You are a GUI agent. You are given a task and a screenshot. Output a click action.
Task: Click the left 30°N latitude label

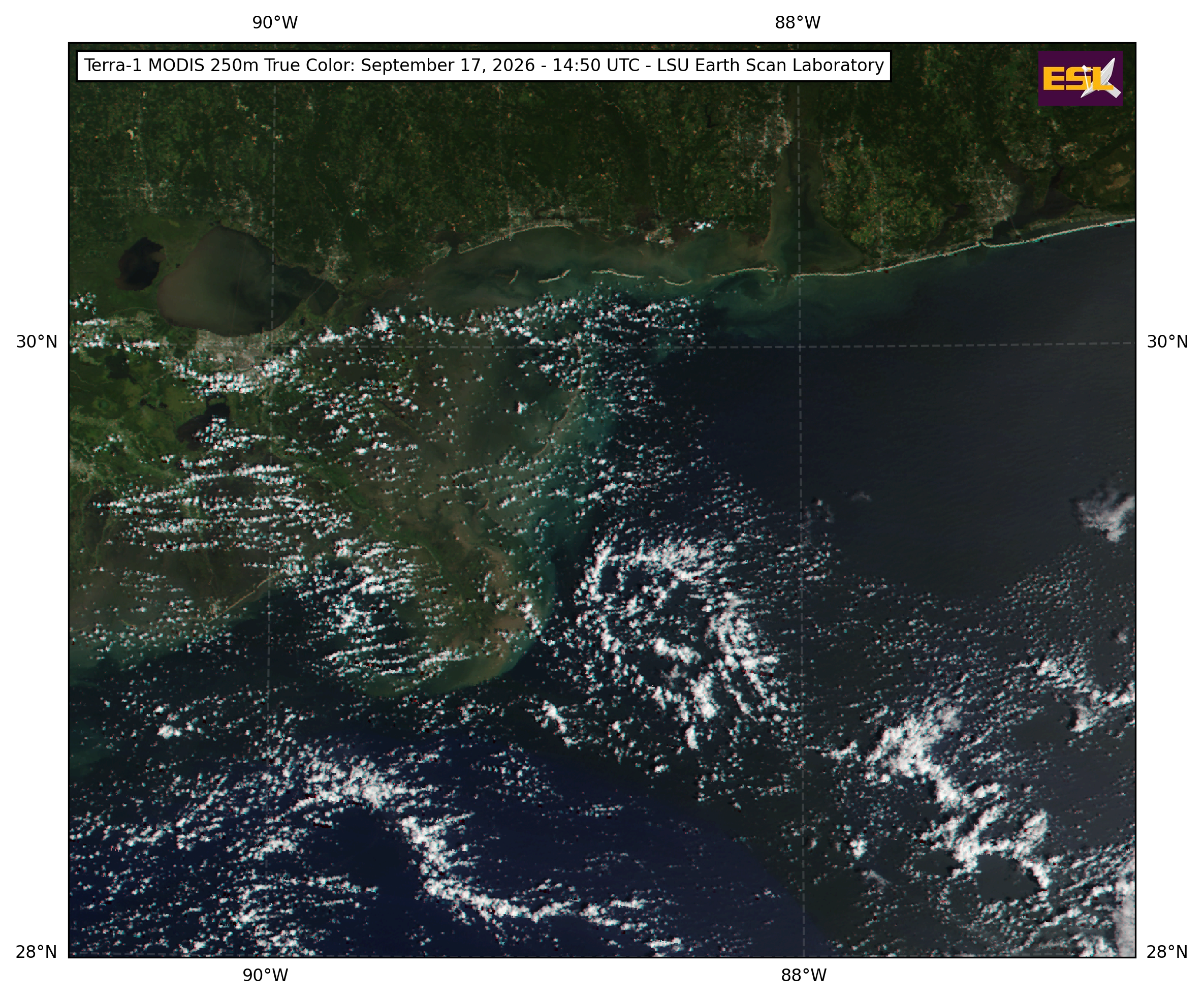tap(37, 342)
